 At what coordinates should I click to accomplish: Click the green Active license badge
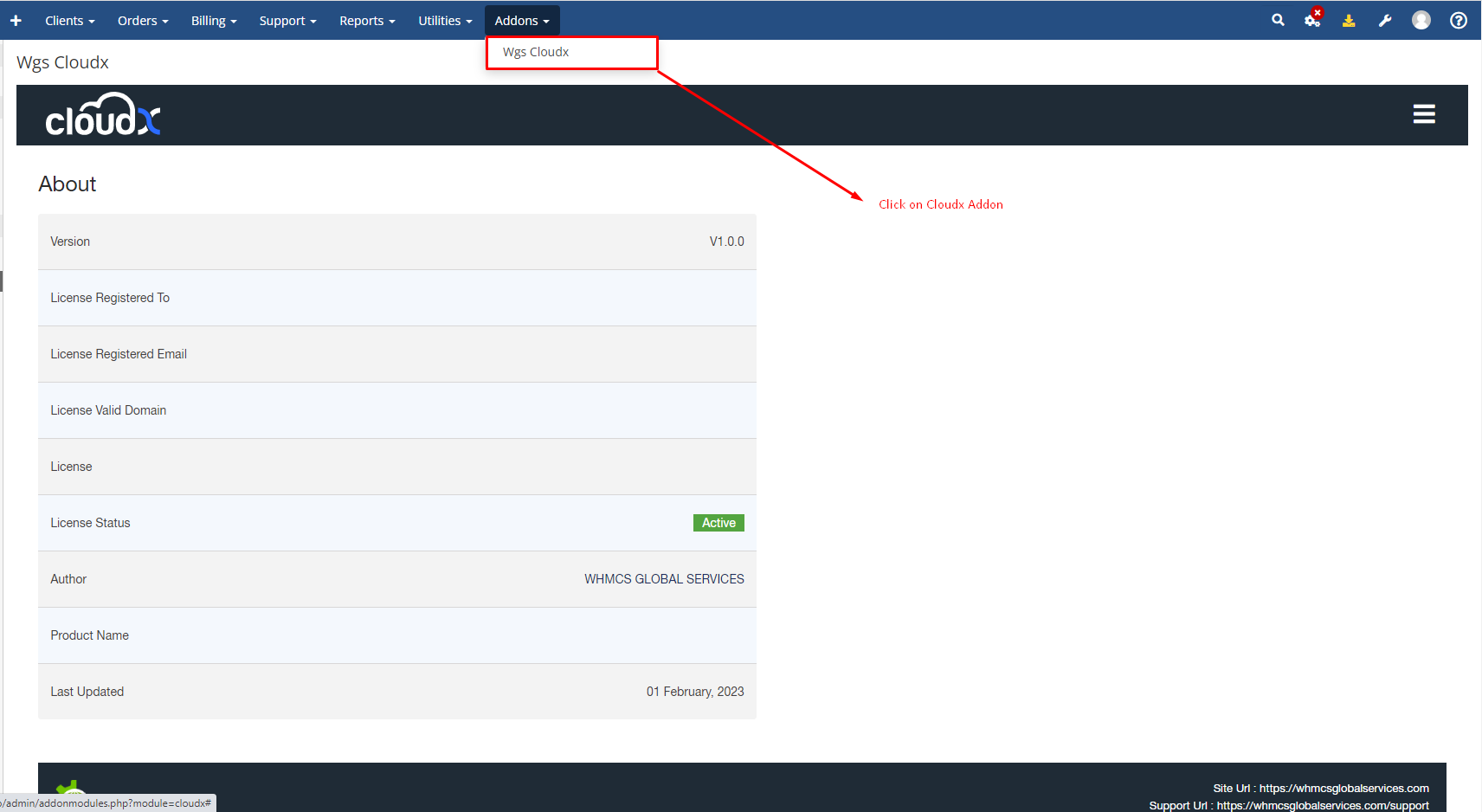[x=718, y=523]
